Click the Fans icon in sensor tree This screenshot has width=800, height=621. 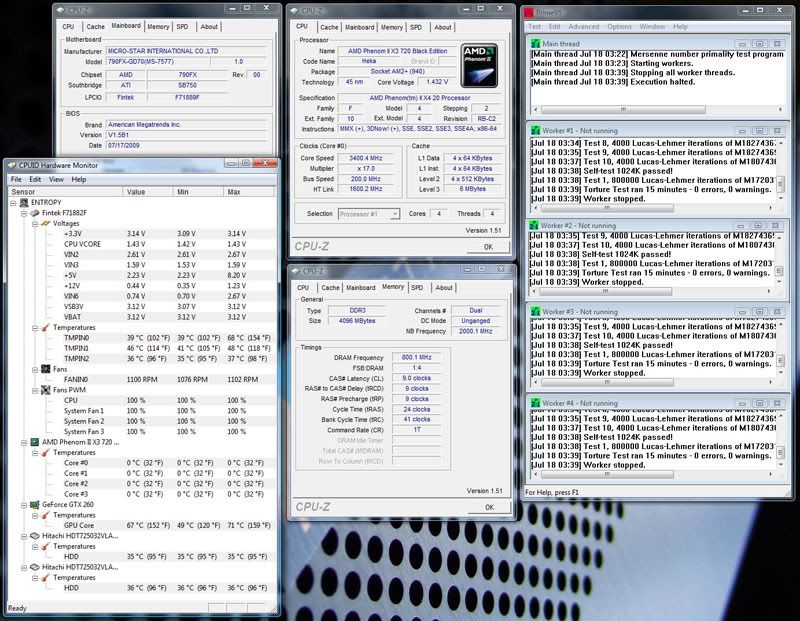click(x=45, y=369)
